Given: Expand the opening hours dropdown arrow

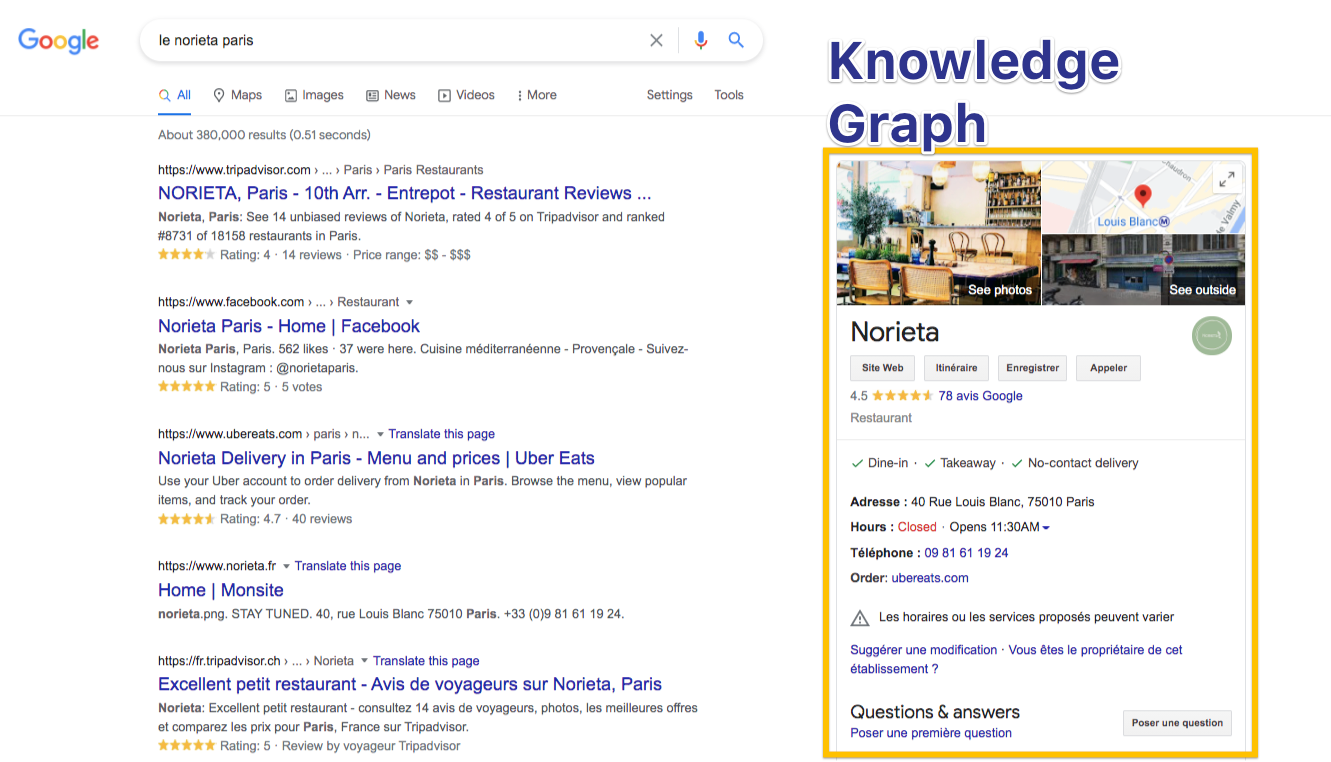Looking at the screenshot, I should coord(1046,528).
